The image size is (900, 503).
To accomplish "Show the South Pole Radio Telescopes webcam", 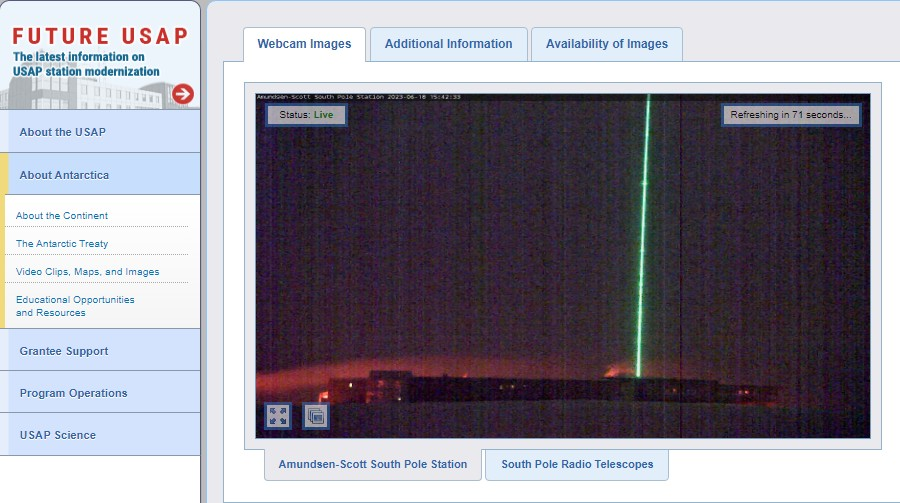I will pos(577,464).
